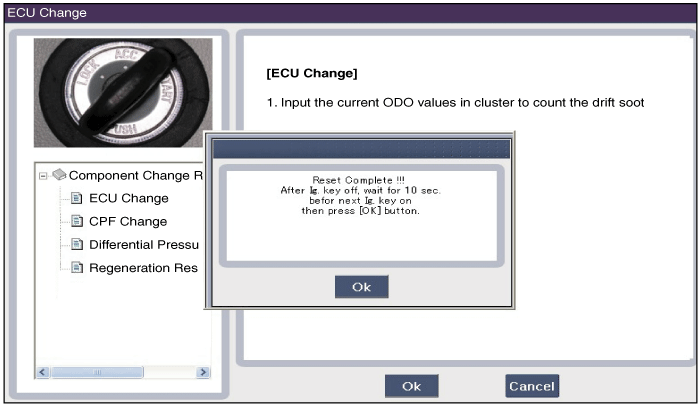Viewport: 700px width, 406px height.
Task: Click the CPF Change document icon
Action: 77,221
